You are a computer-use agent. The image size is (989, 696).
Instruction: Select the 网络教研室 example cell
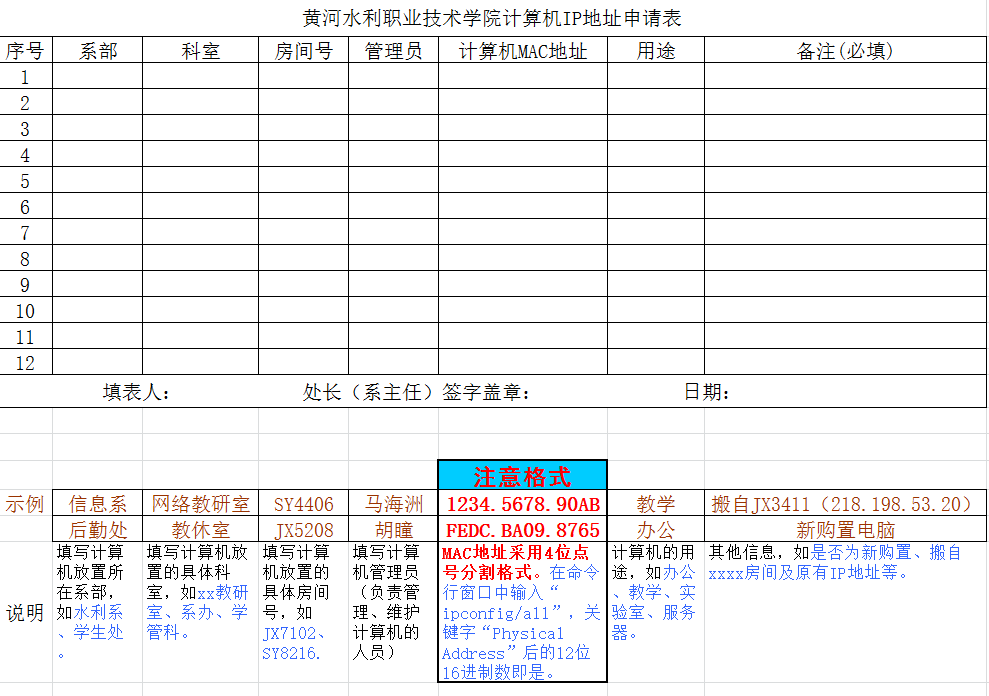(200, 504)
